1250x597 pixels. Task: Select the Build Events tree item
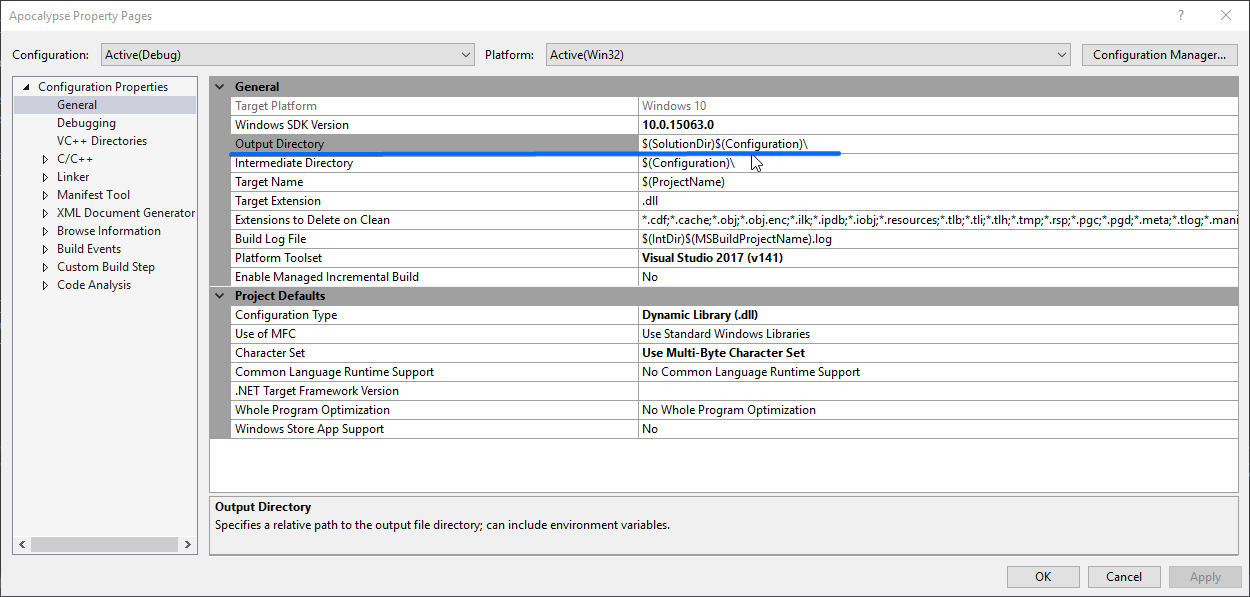[x=89, y=249]
